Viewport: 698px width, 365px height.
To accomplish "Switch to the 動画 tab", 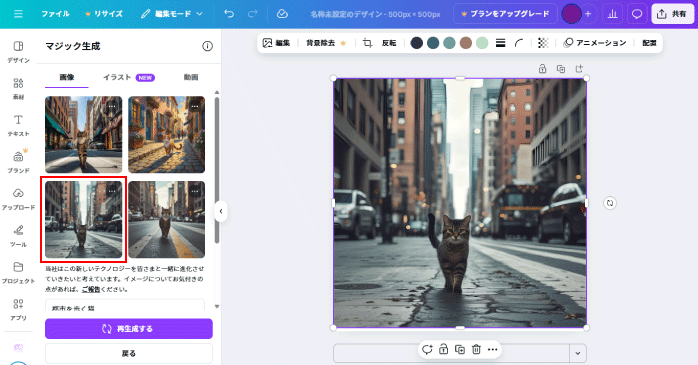I will [x=191, y=77].
